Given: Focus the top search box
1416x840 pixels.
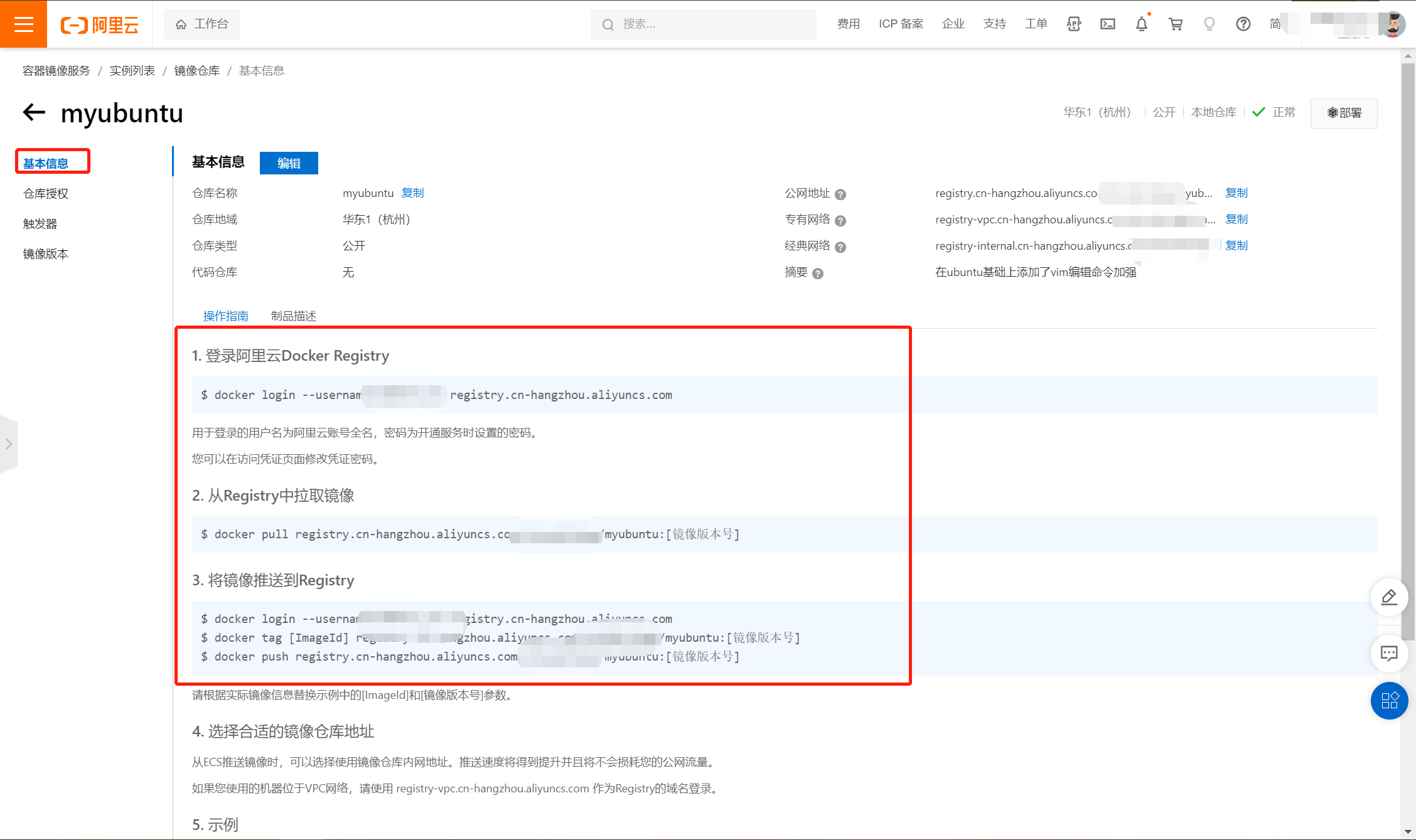Looking at the screenshot, I should pos(703,24).
